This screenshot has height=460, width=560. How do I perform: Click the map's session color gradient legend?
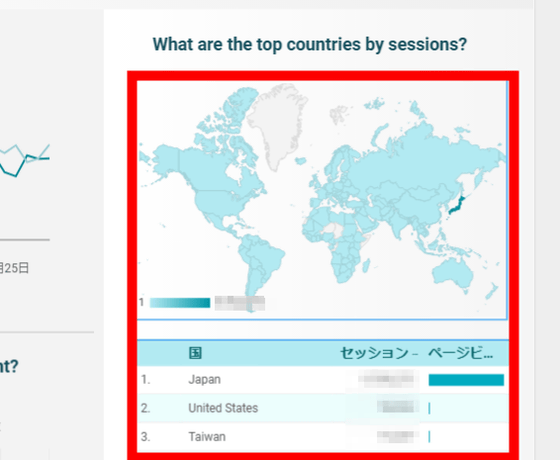coord(180,302)
